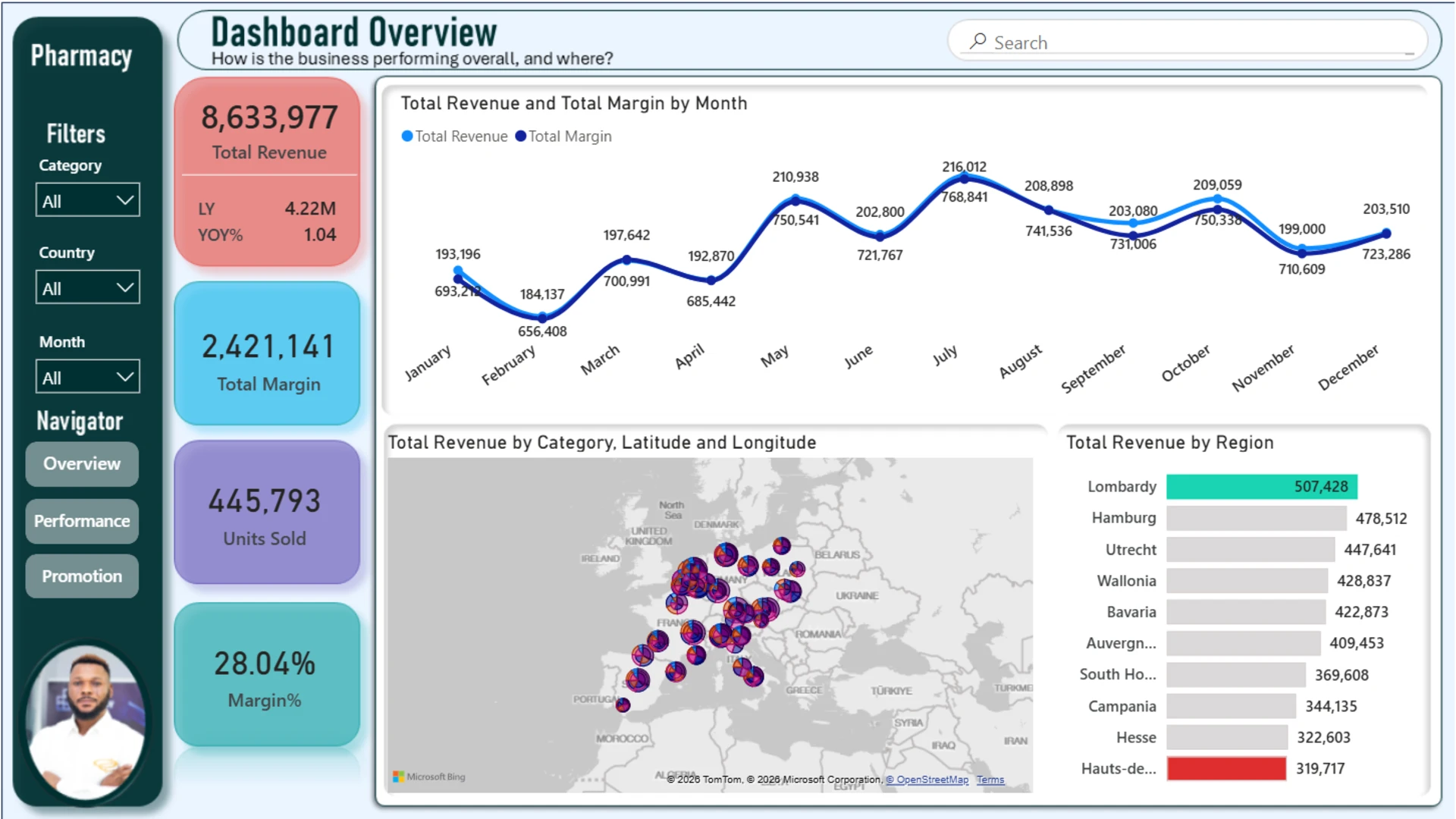Screen dimensions: 1456x819
Task: Click the search magnifier icon
Action: click(x=978, y=41)
